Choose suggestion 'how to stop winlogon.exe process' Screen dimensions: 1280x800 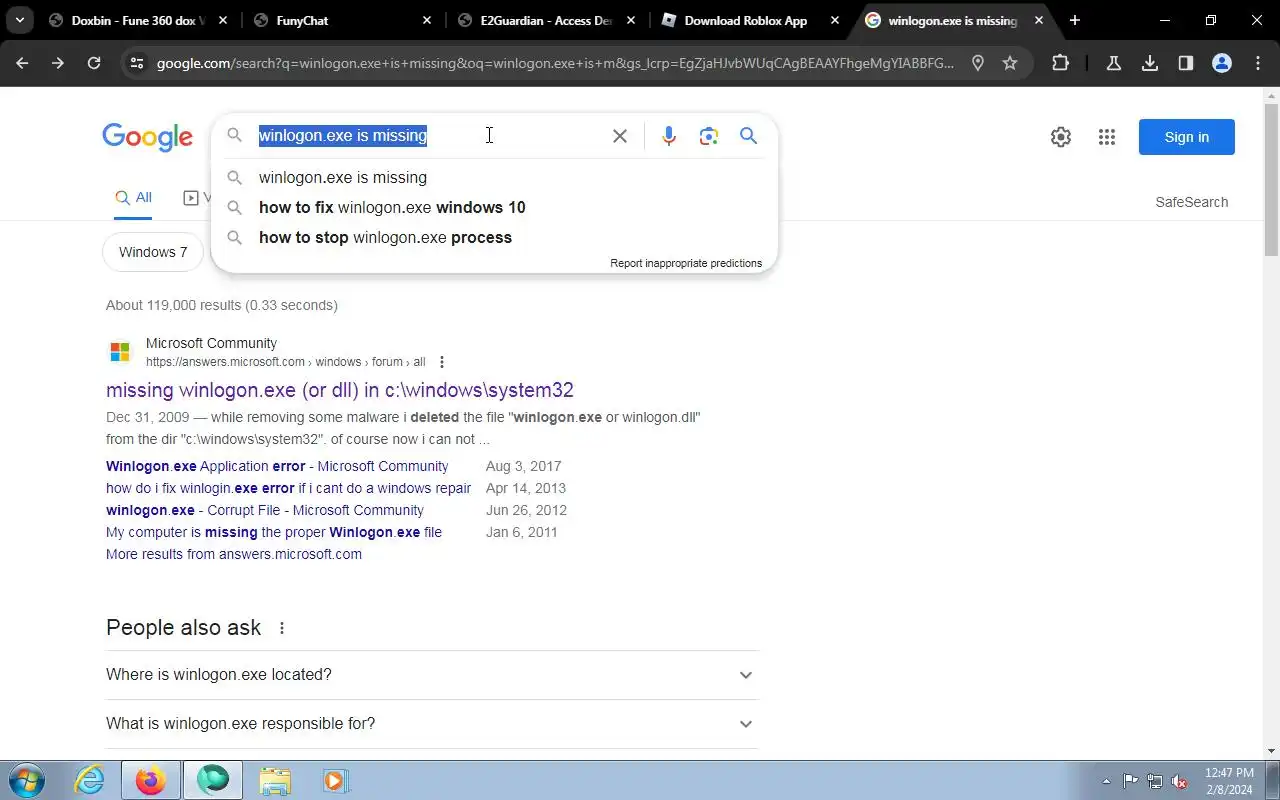(494, 237)
